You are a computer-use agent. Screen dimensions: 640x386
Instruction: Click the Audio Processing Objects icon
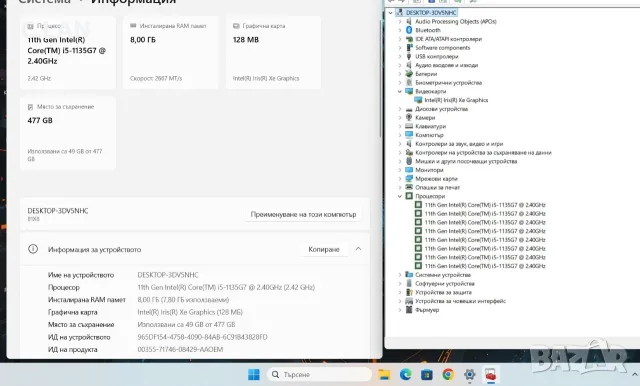tap(409, 22)
